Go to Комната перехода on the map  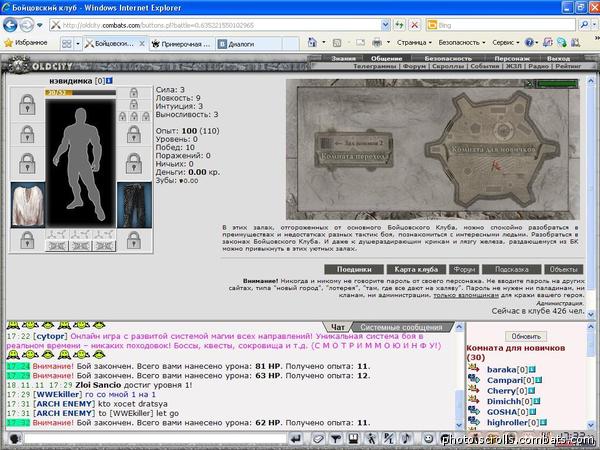tap(354, 156)
